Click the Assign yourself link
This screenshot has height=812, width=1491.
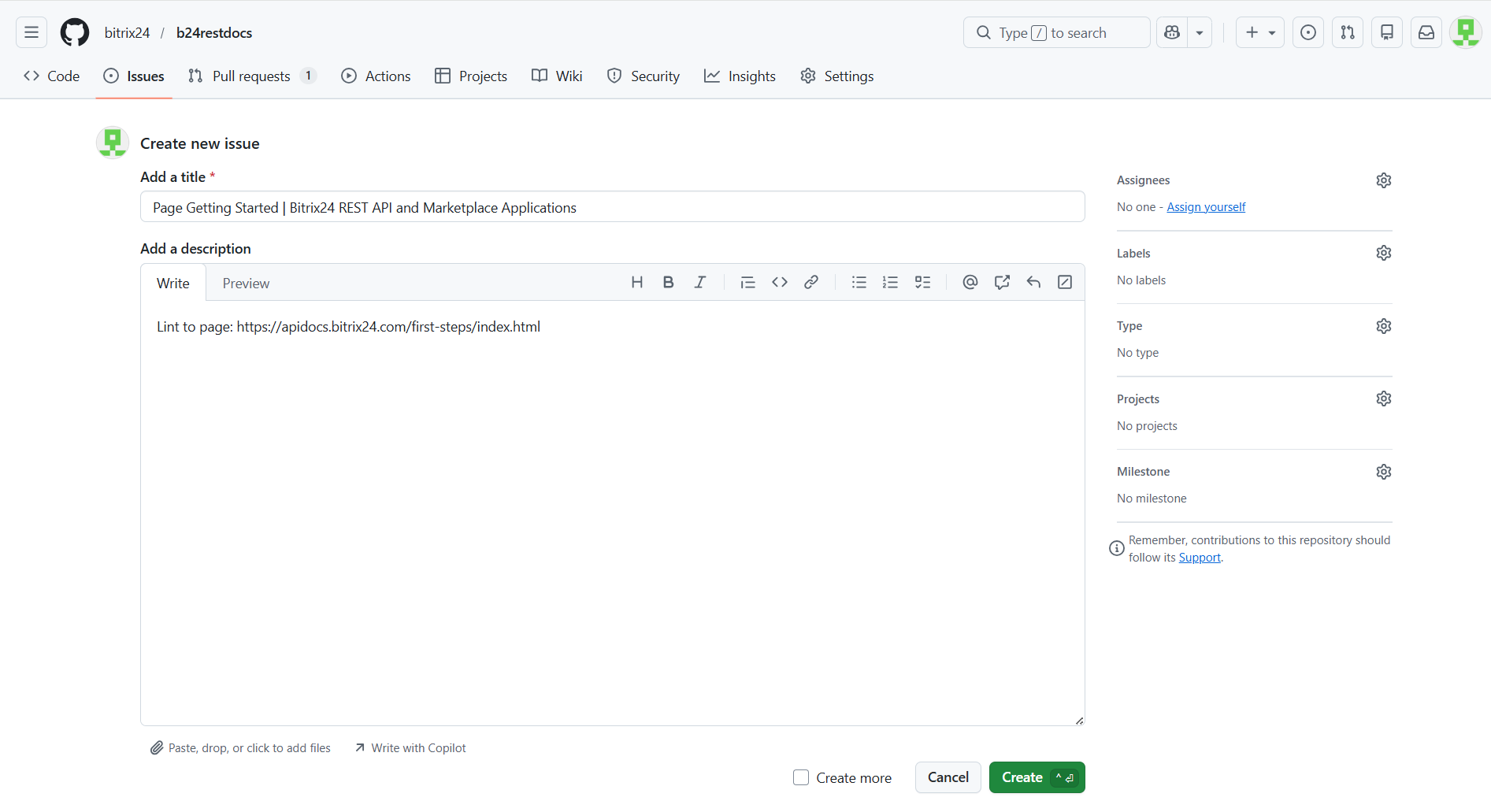[x=1206, y=207]
